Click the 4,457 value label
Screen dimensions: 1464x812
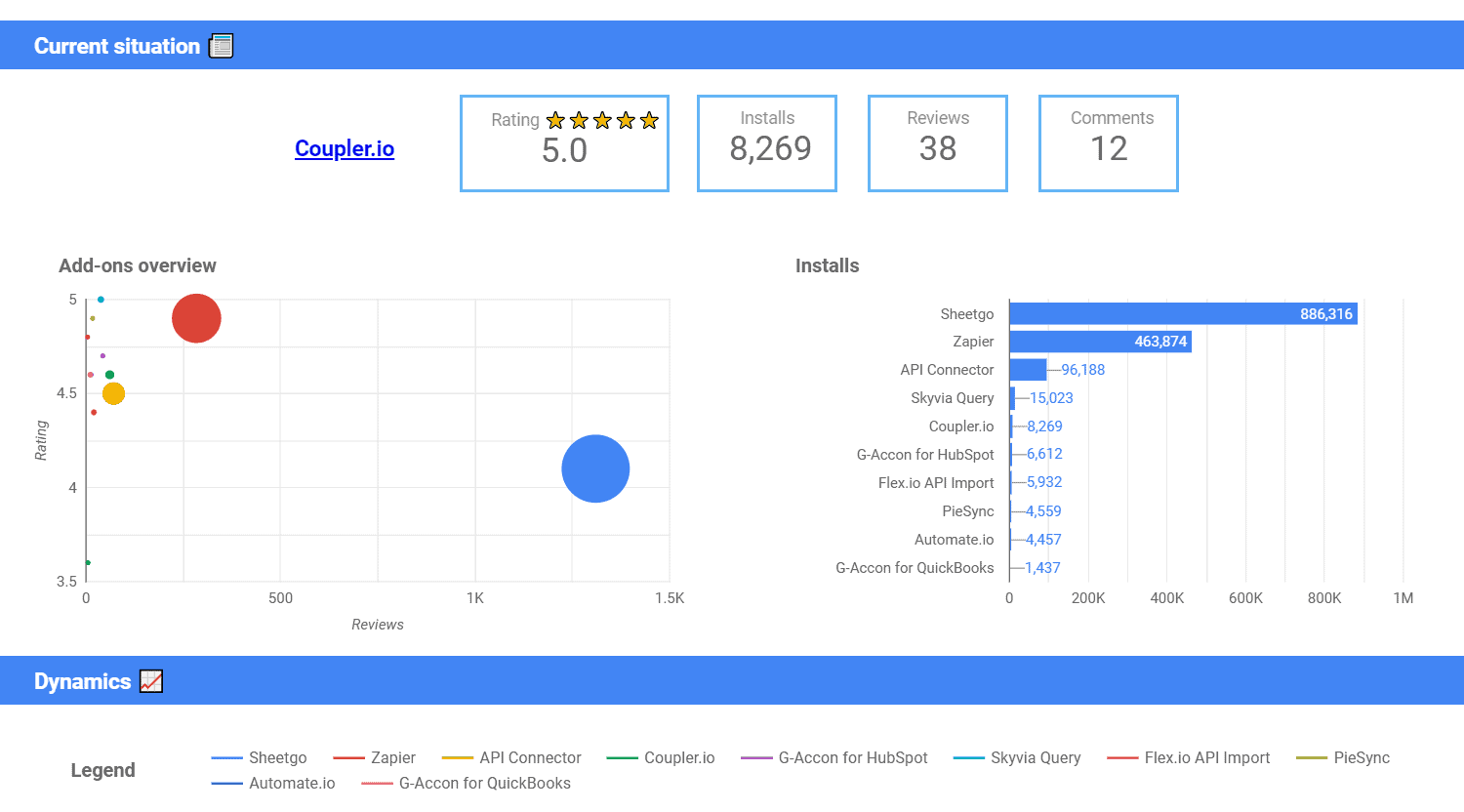1043,540
